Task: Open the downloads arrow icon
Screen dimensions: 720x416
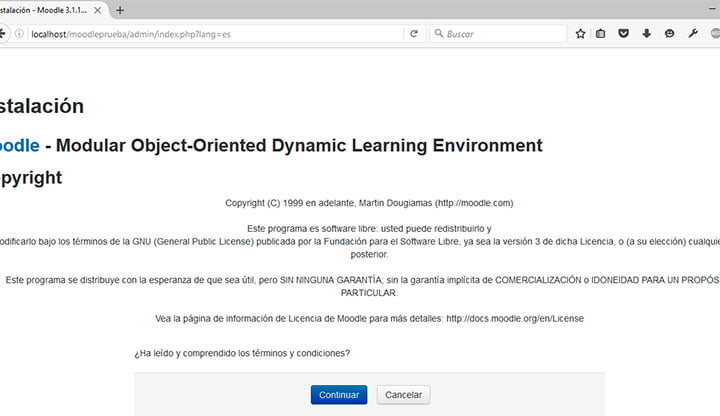Action: tap(646, 34)
